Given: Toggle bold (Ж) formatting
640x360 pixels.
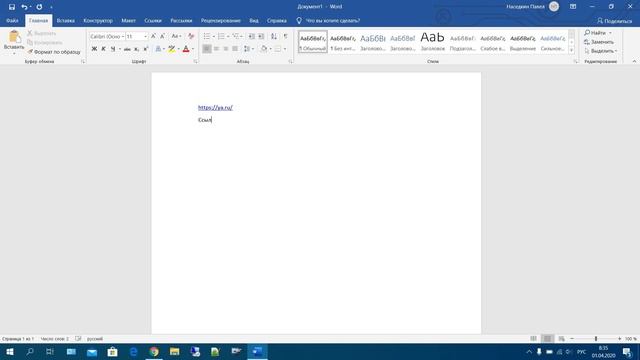Looking at the screenshot, I should click(x=94, y=49).
